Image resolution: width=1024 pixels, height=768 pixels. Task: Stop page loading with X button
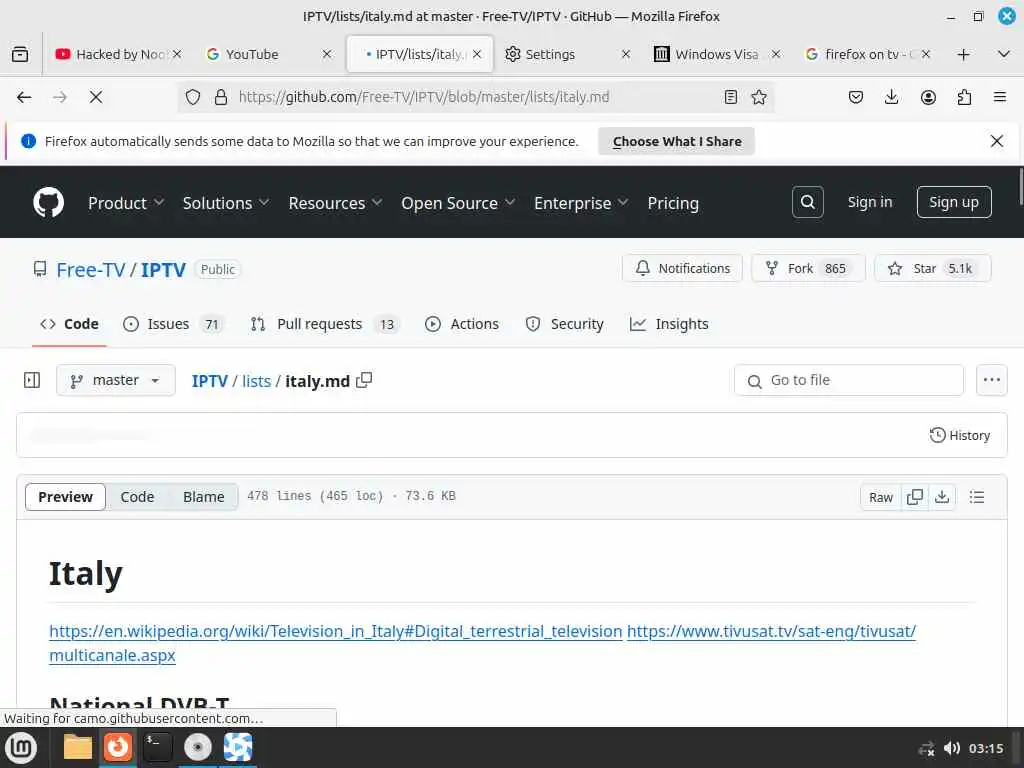coord(95,97)
